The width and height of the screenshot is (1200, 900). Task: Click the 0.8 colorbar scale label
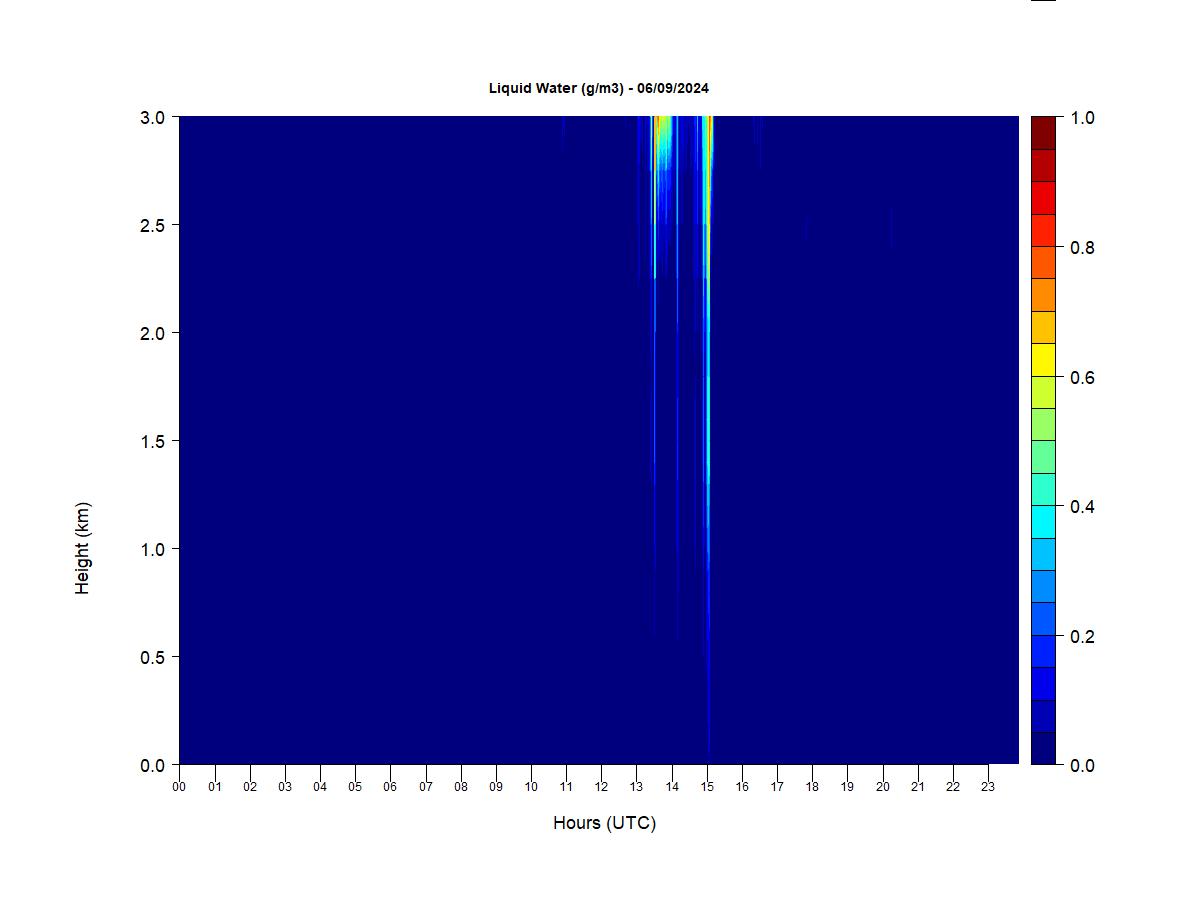(1082, 248)
